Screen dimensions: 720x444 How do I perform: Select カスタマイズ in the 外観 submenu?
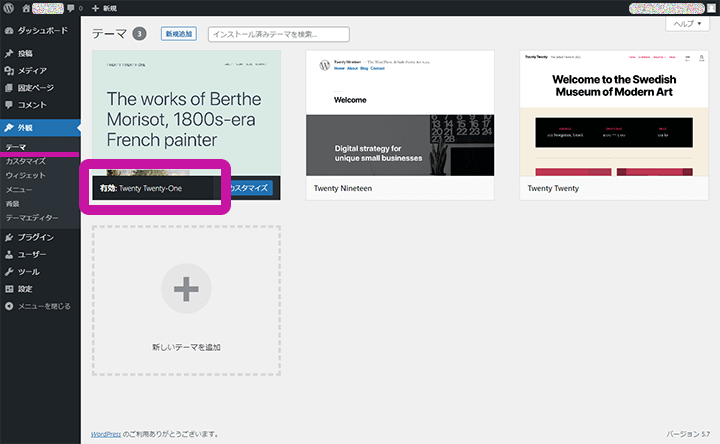[x=26, y=161]
